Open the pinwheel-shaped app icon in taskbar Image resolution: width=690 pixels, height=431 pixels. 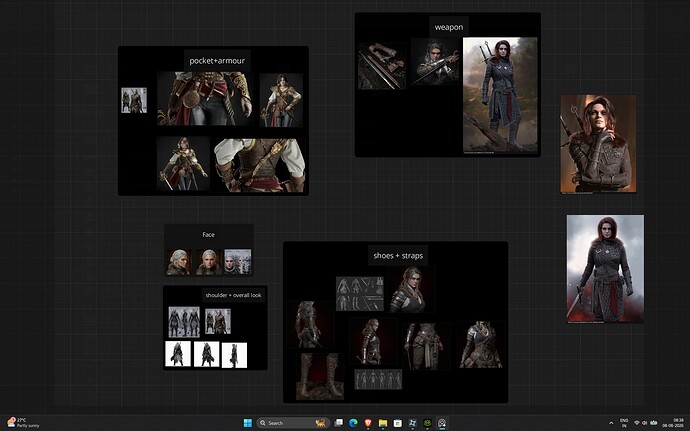pyautogui.click(x=412, y=423)
